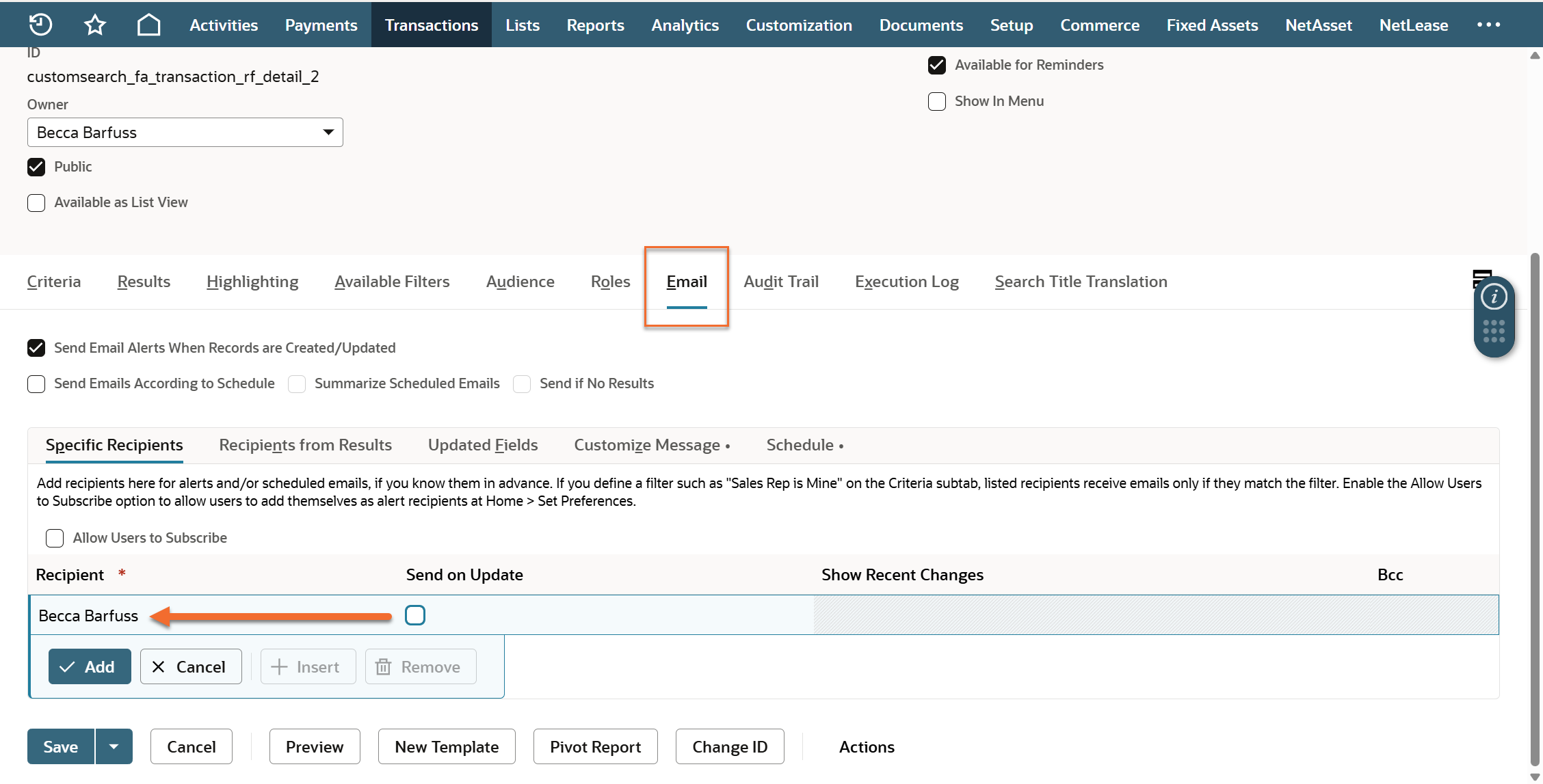Uncheck the Public checkbox
The image size is (1543, 784).
[x=36, y=167]
